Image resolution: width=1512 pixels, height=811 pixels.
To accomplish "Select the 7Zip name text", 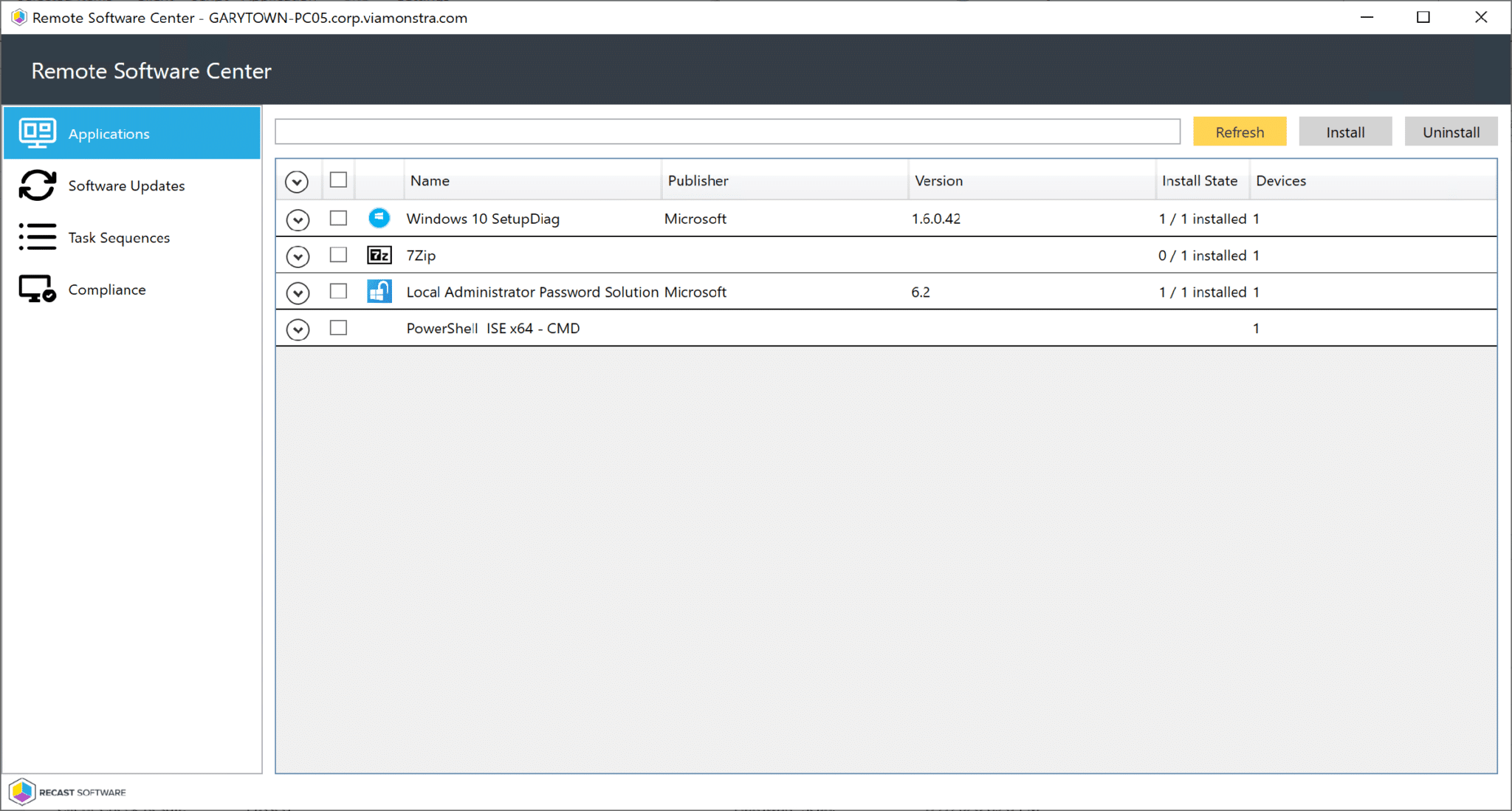I will [x=421, y=256].
